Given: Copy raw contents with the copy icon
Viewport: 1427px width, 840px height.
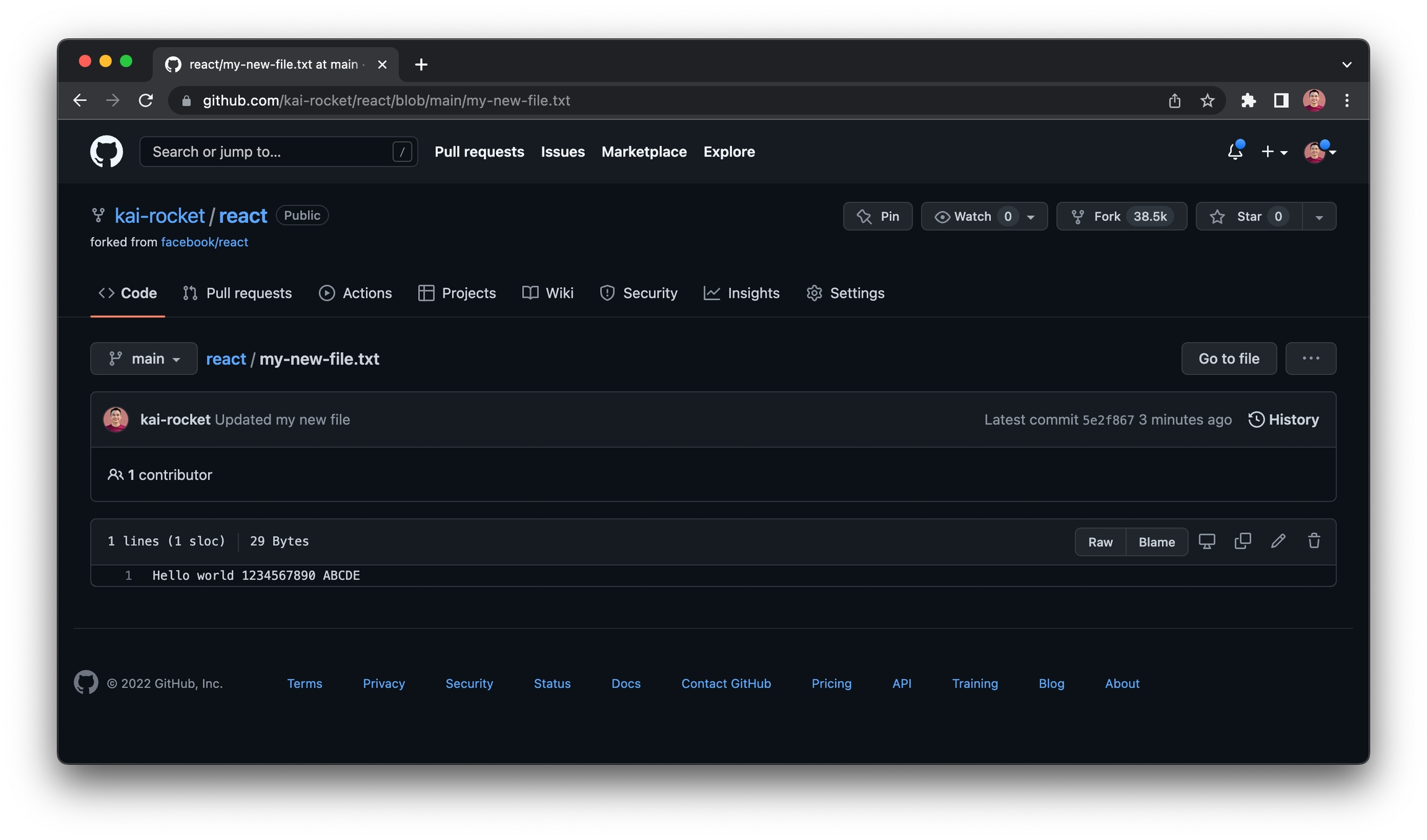Looking at the screenshot, I should [x=1242, y=541].
